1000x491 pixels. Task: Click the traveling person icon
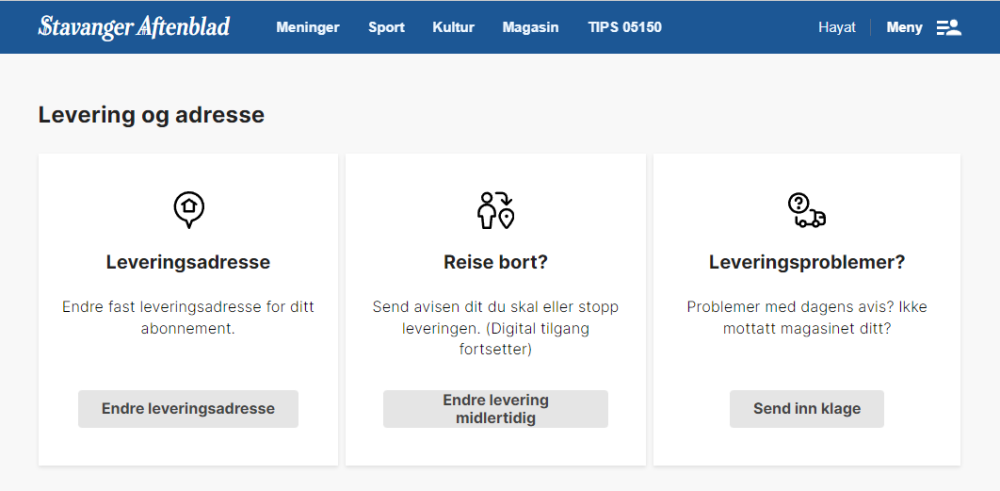495,209
